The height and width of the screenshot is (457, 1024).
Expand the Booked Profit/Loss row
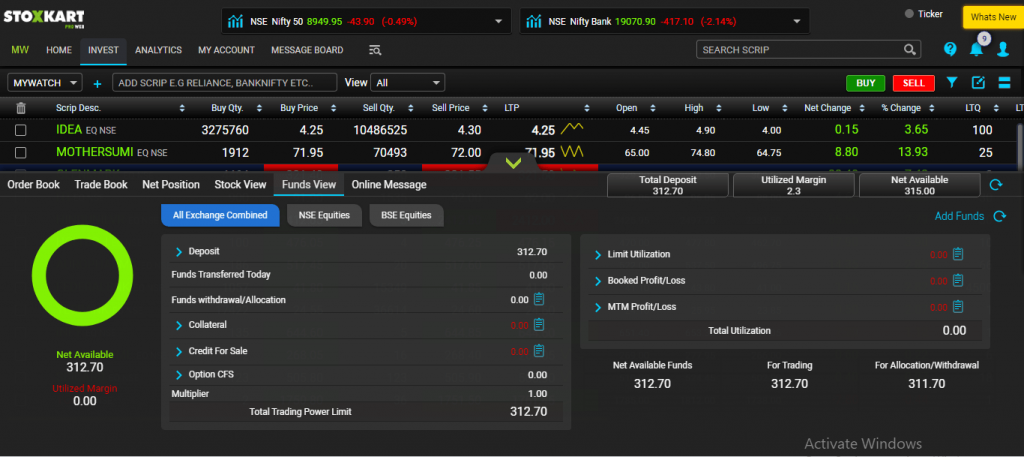[x=598, y=281]
